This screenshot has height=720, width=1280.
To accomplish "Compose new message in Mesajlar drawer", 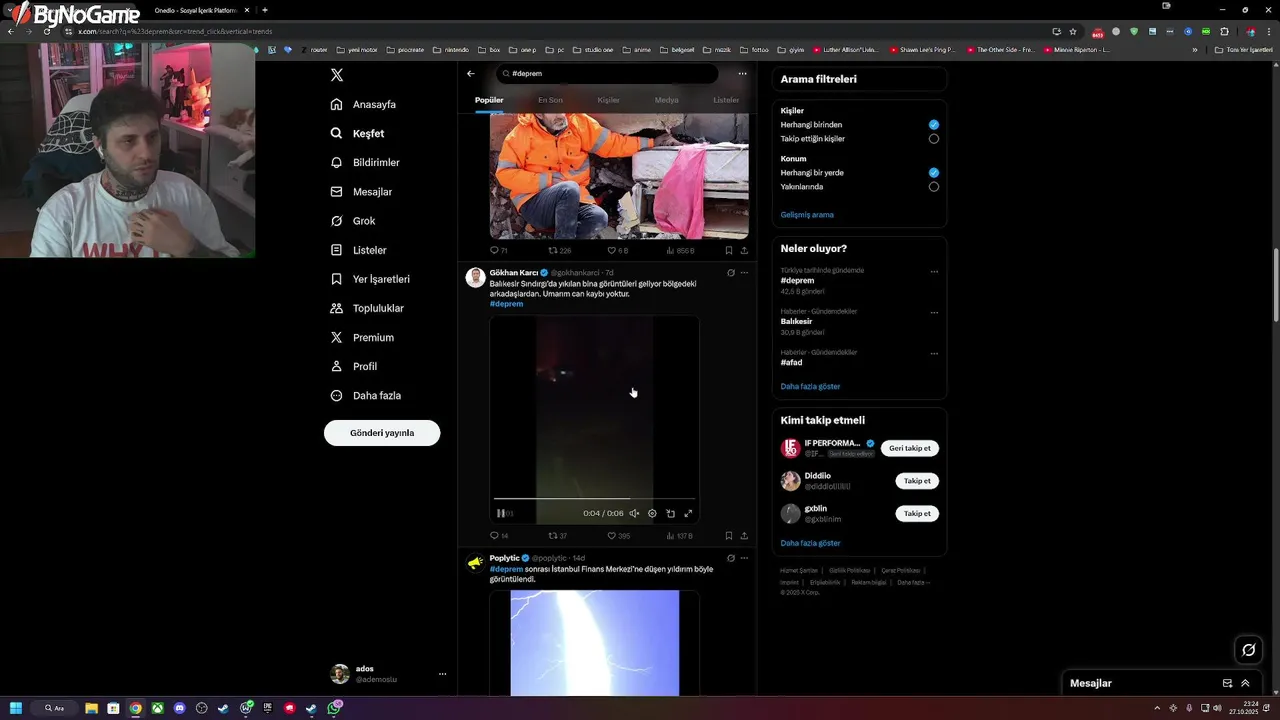I will (1227, 683).
